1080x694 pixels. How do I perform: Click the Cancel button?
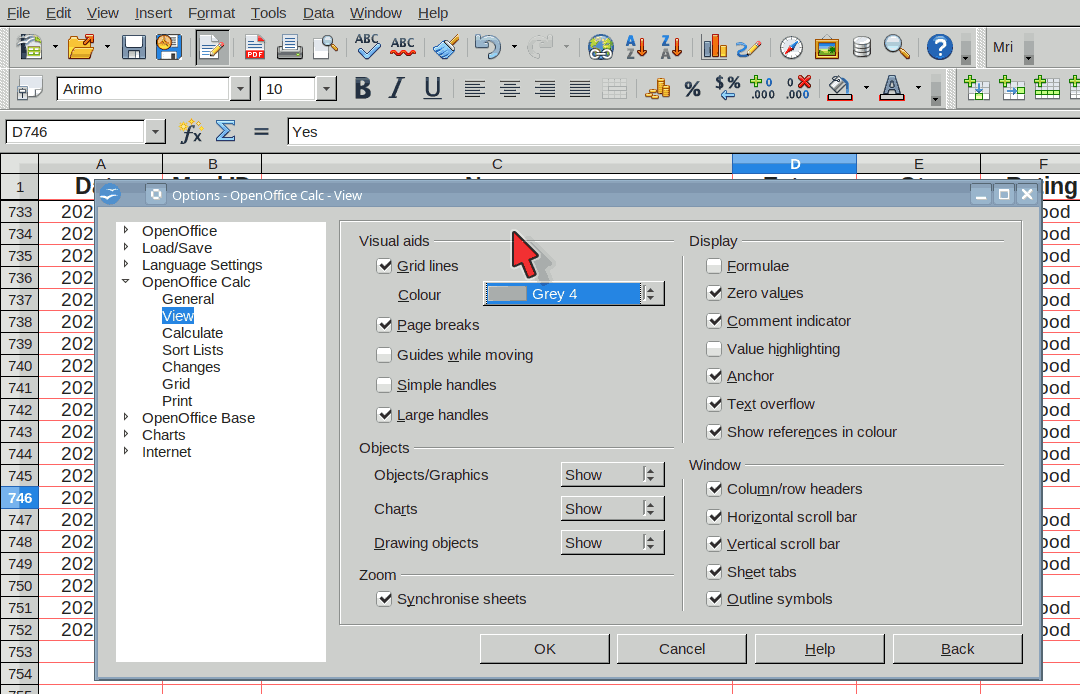(682, 648)
